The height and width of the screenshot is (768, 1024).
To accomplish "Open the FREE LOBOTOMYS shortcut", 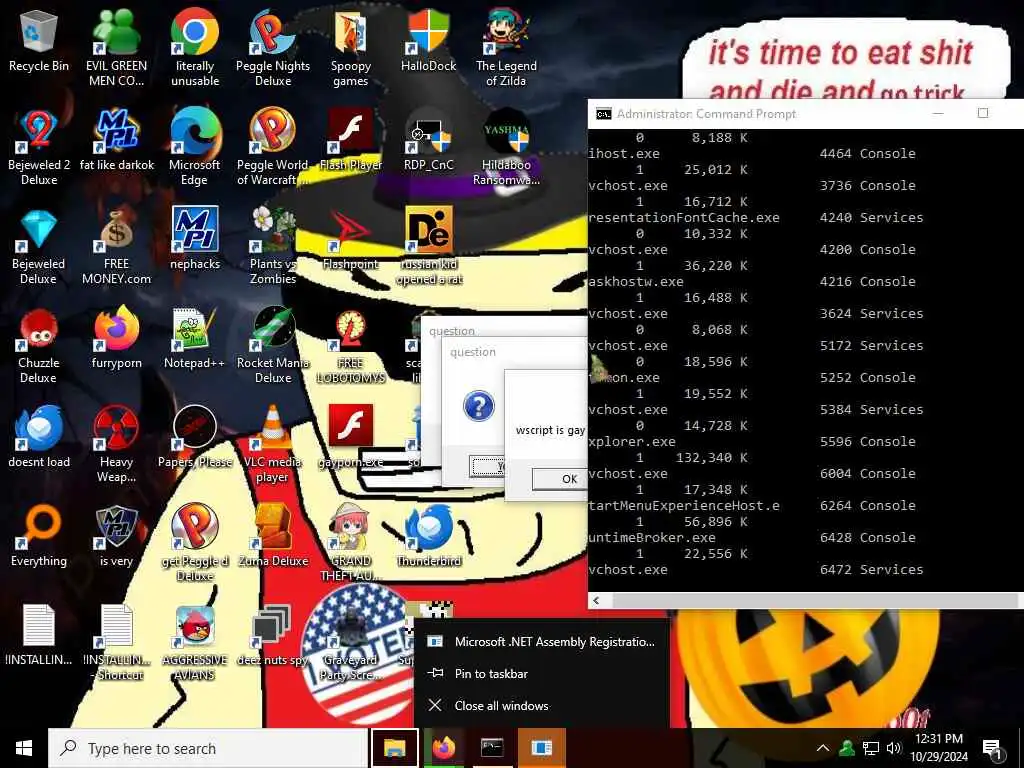I will [351, 346].
